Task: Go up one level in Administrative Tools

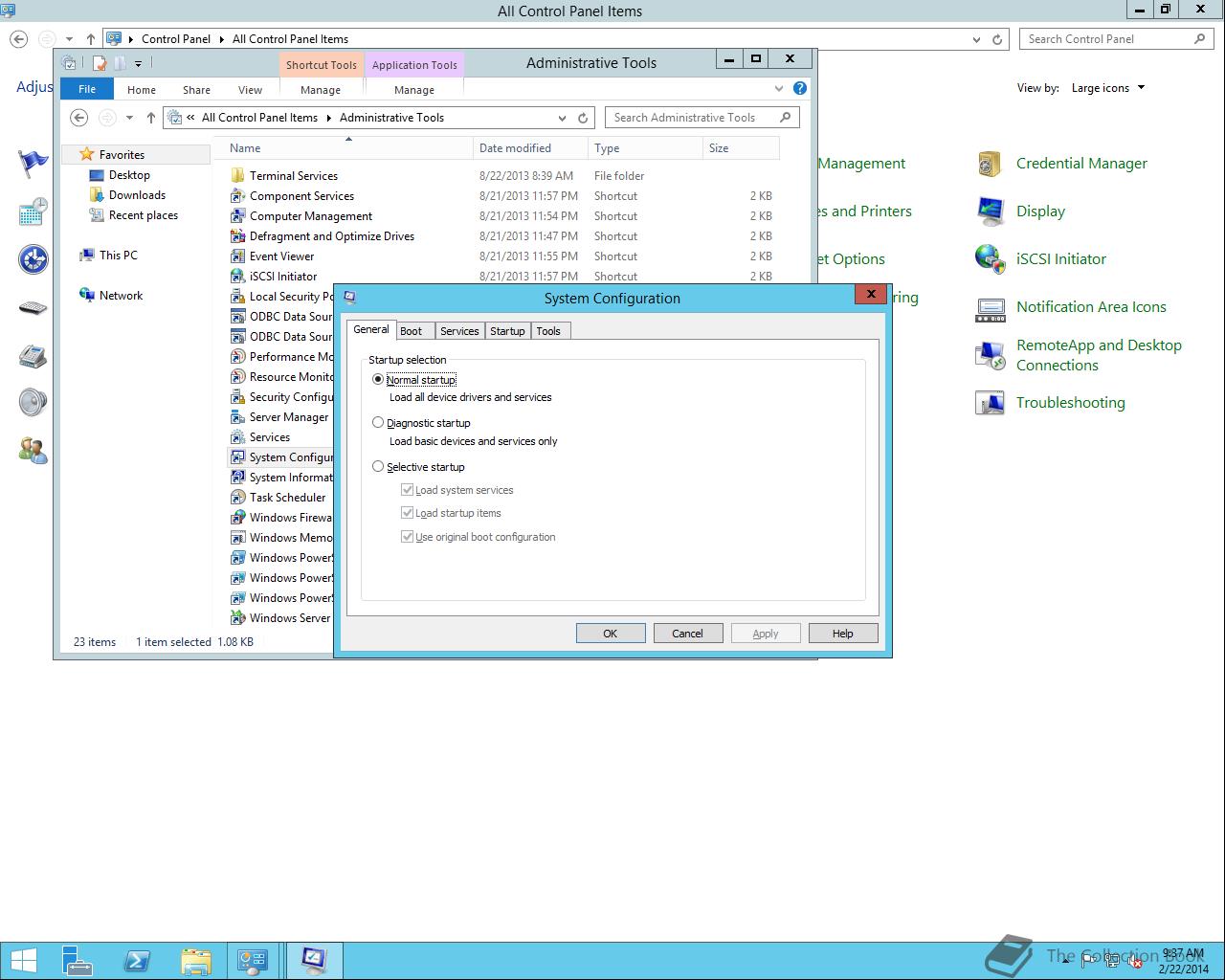Action: 150,118
